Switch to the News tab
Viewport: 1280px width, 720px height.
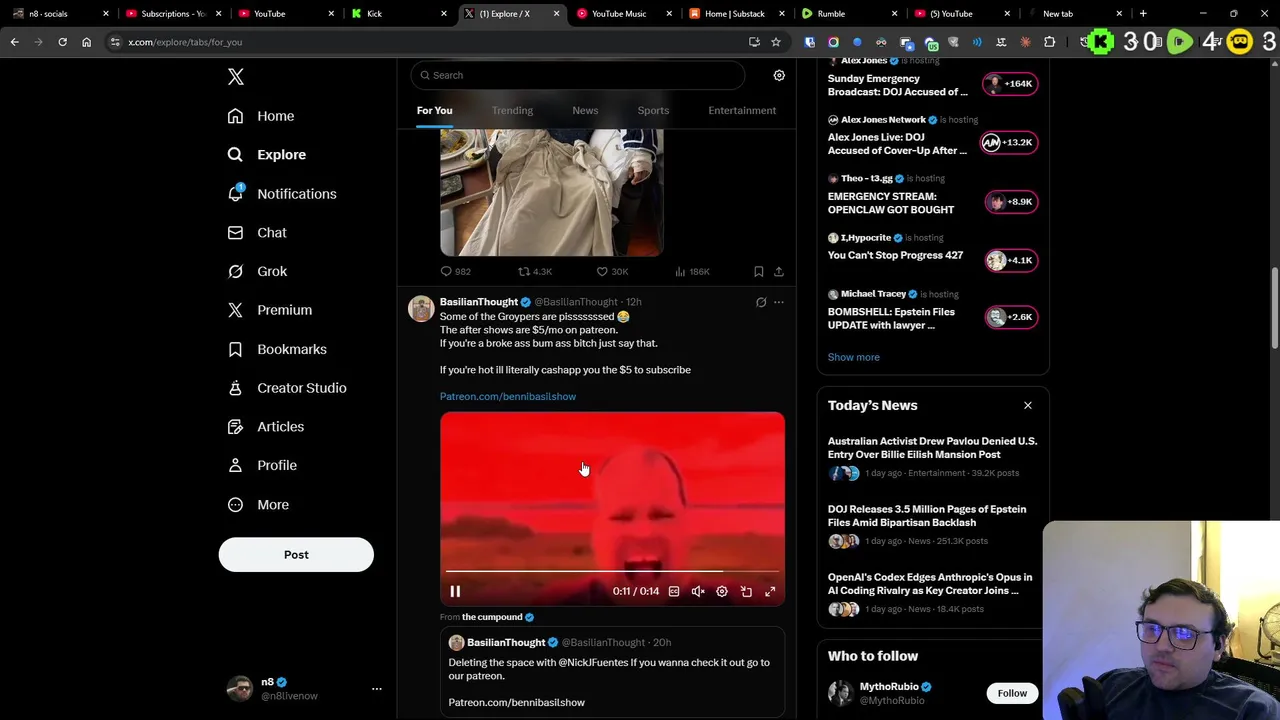click(x=585, y=110)
